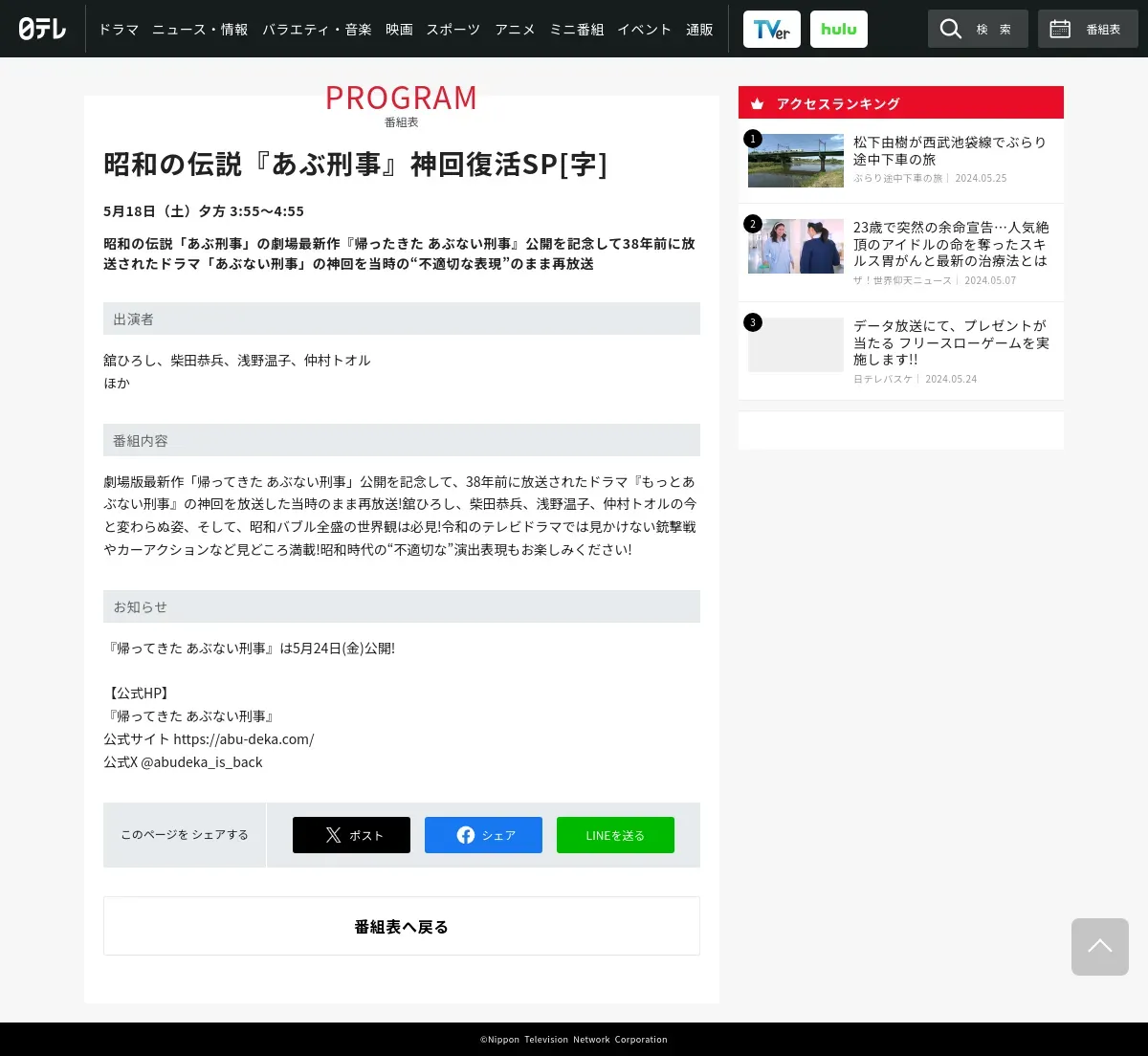Click the お知らせ section header
1148x1056 pixels.
click(x=402, y=606)
